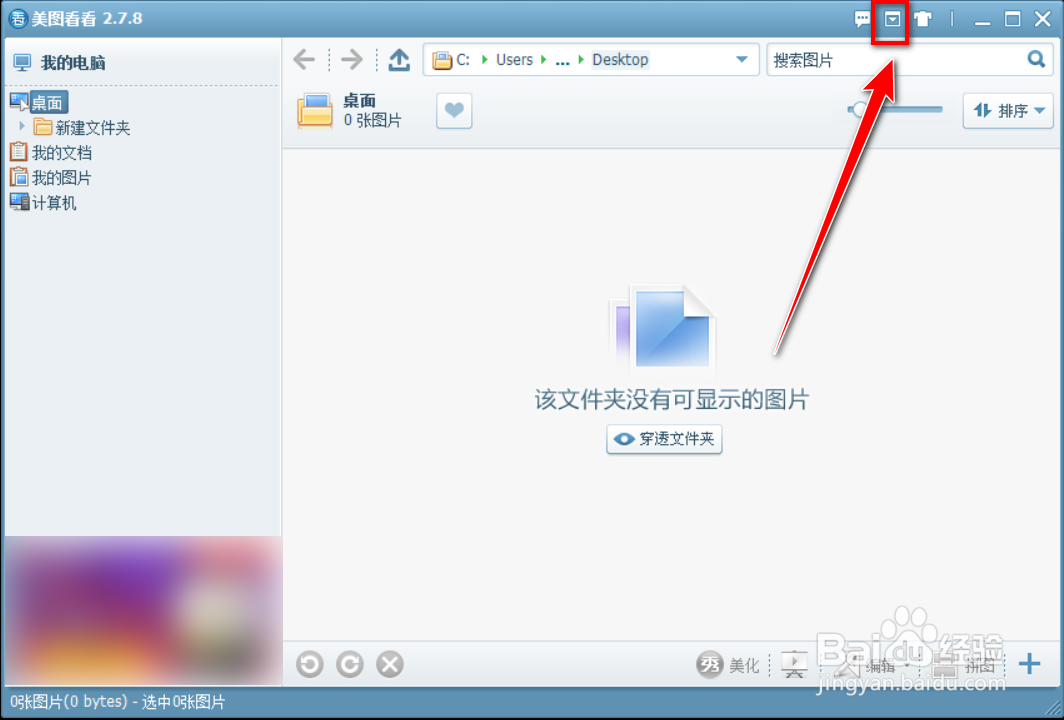Click the Desktop segment in path

coord(620,60)
